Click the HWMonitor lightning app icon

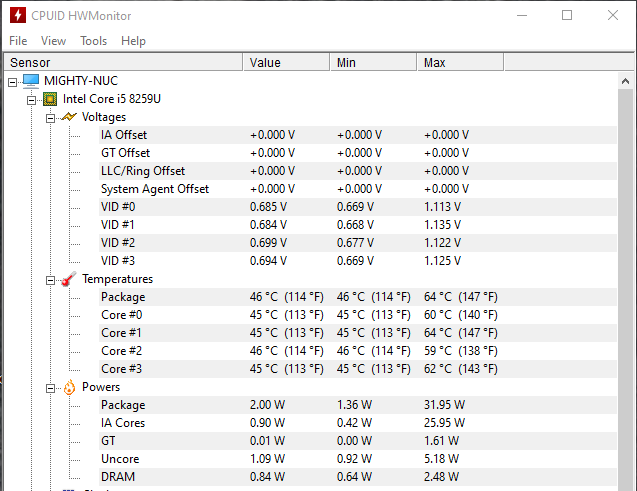(17, 15)
